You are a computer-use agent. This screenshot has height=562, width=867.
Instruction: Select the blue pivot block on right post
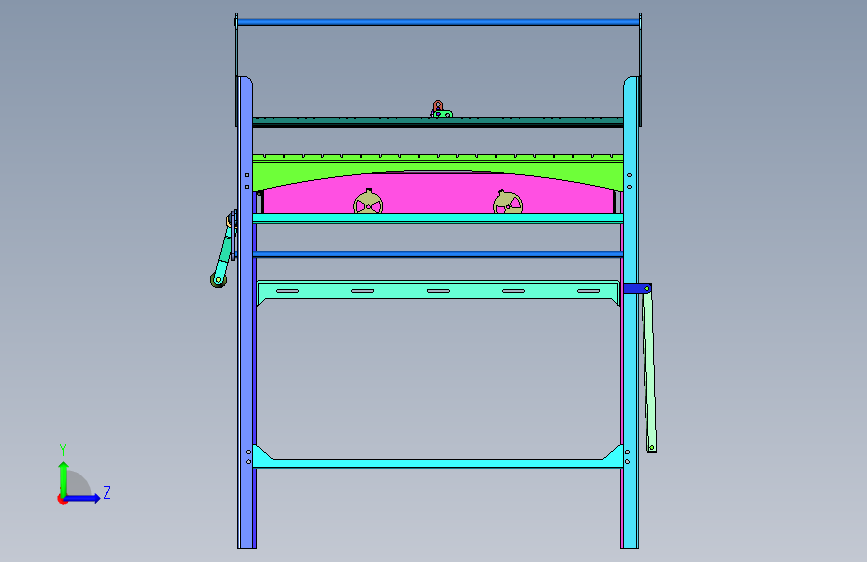[637, 288]
